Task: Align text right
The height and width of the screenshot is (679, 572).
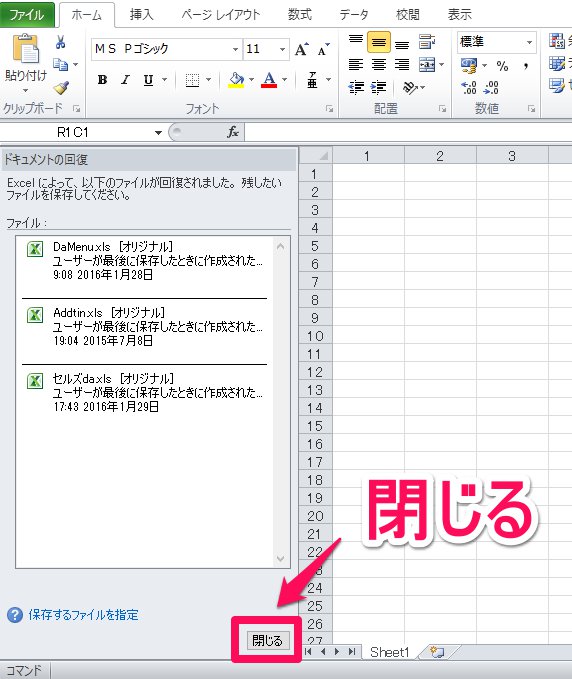Action: coord(402,65)
